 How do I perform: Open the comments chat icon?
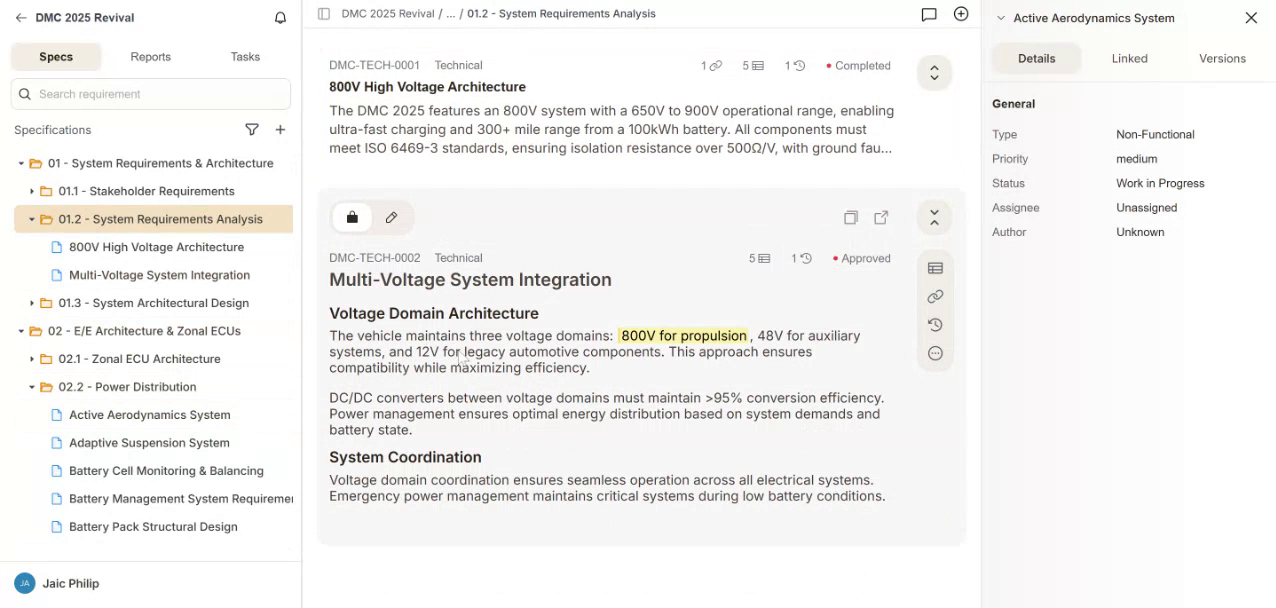point(929,14)
